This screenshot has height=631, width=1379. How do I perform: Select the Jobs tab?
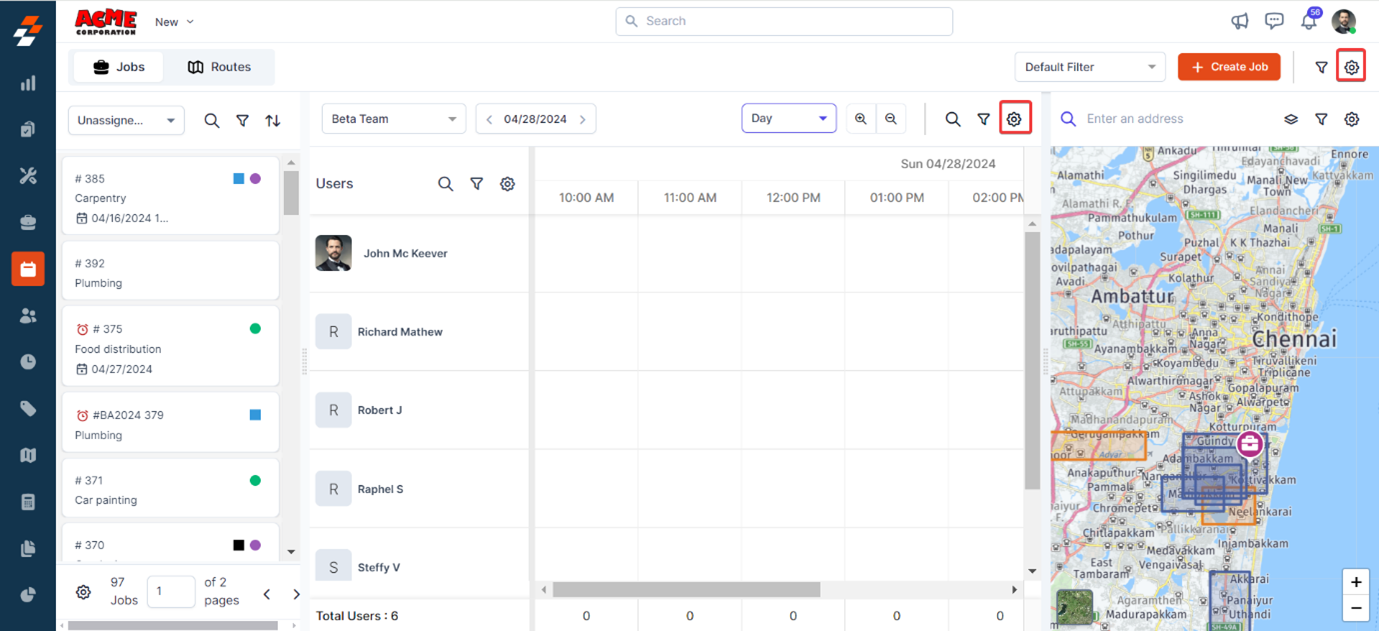point(119,67)
